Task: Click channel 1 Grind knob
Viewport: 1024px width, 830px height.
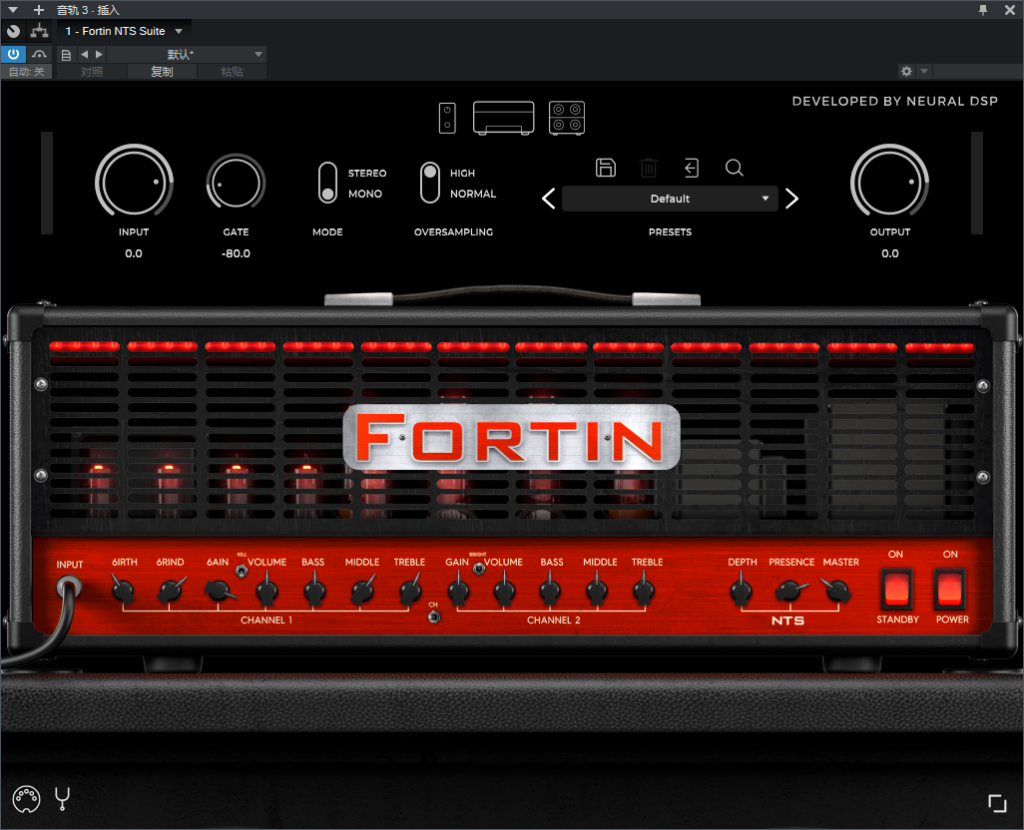Action: point(171,591)
